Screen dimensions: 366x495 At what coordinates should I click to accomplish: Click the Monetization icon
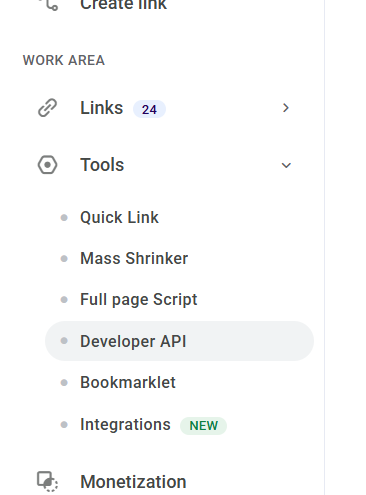click(47, 481)
